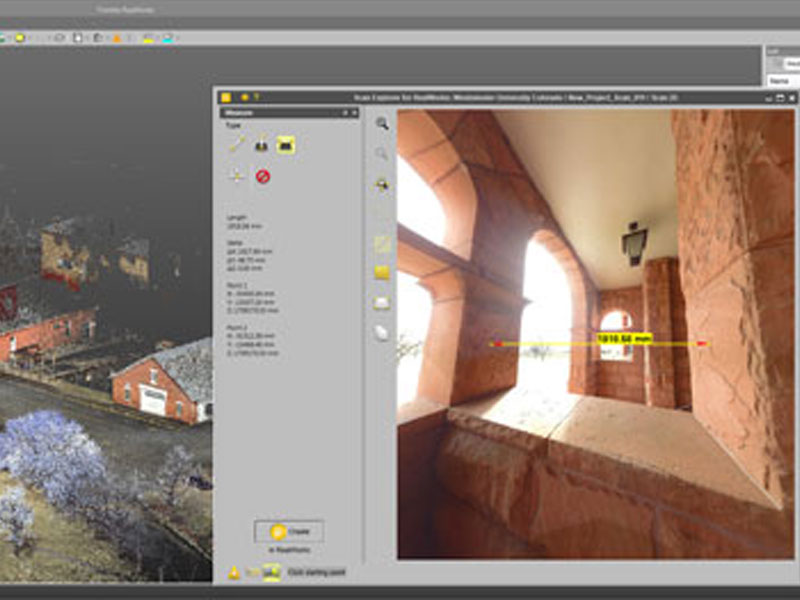Click the yellow square icon in Scan Explorer titlebar
The height and width of the screenshot is (600, 800).
pyautogui.click(x=226, y=97)
